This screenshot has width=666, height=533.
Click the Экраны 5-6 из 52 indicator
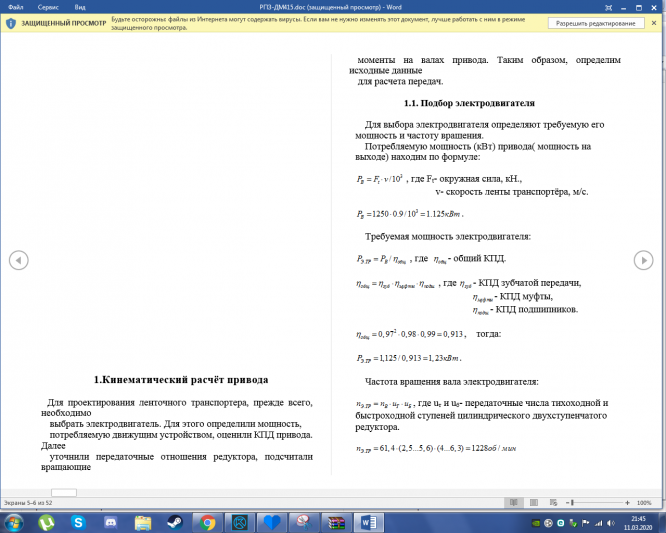pyautogui.click(x=28, y=502)
